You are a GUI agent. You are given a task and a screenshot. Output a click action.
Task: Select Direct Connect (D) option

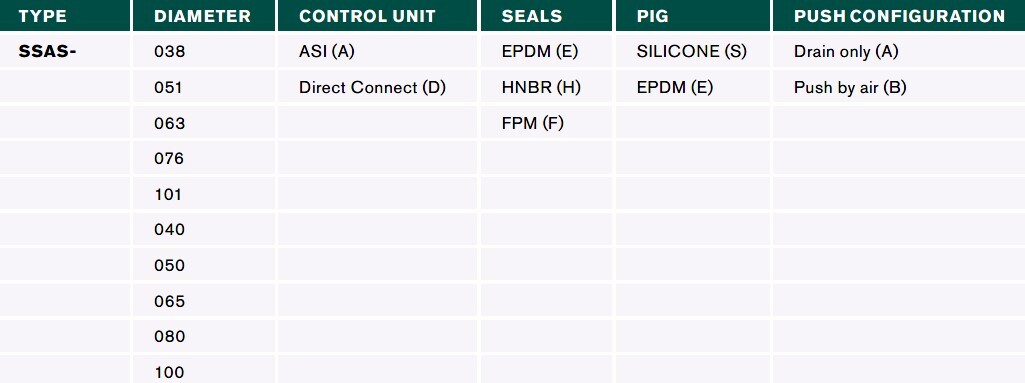[x=372, y=88]
